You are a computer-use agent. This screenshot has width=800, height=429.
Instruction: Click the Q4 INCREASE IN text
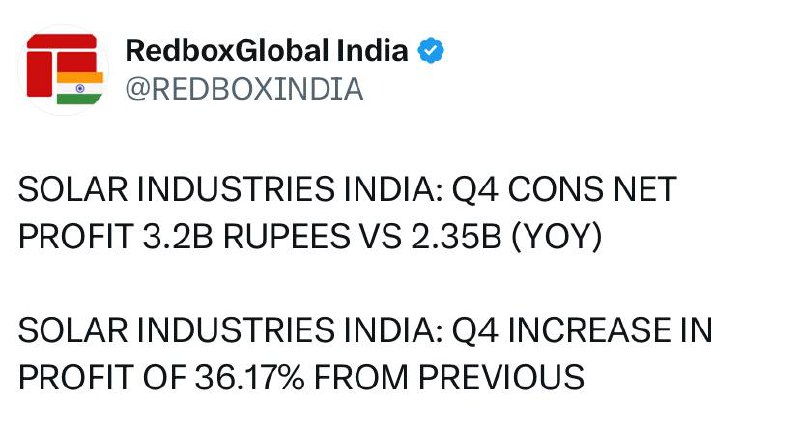[x=582, y=330]
